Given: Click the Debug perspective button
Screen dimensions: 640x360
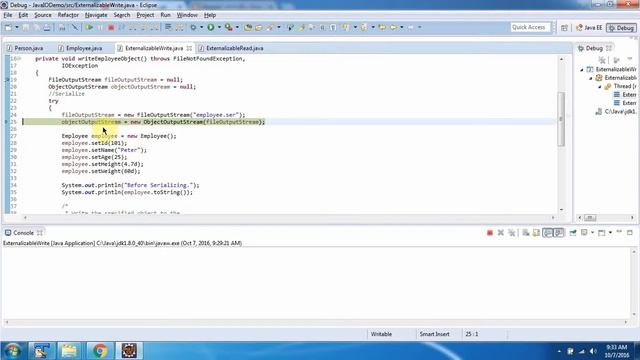Looking at the screenshot, I should (x=621, y=28).
